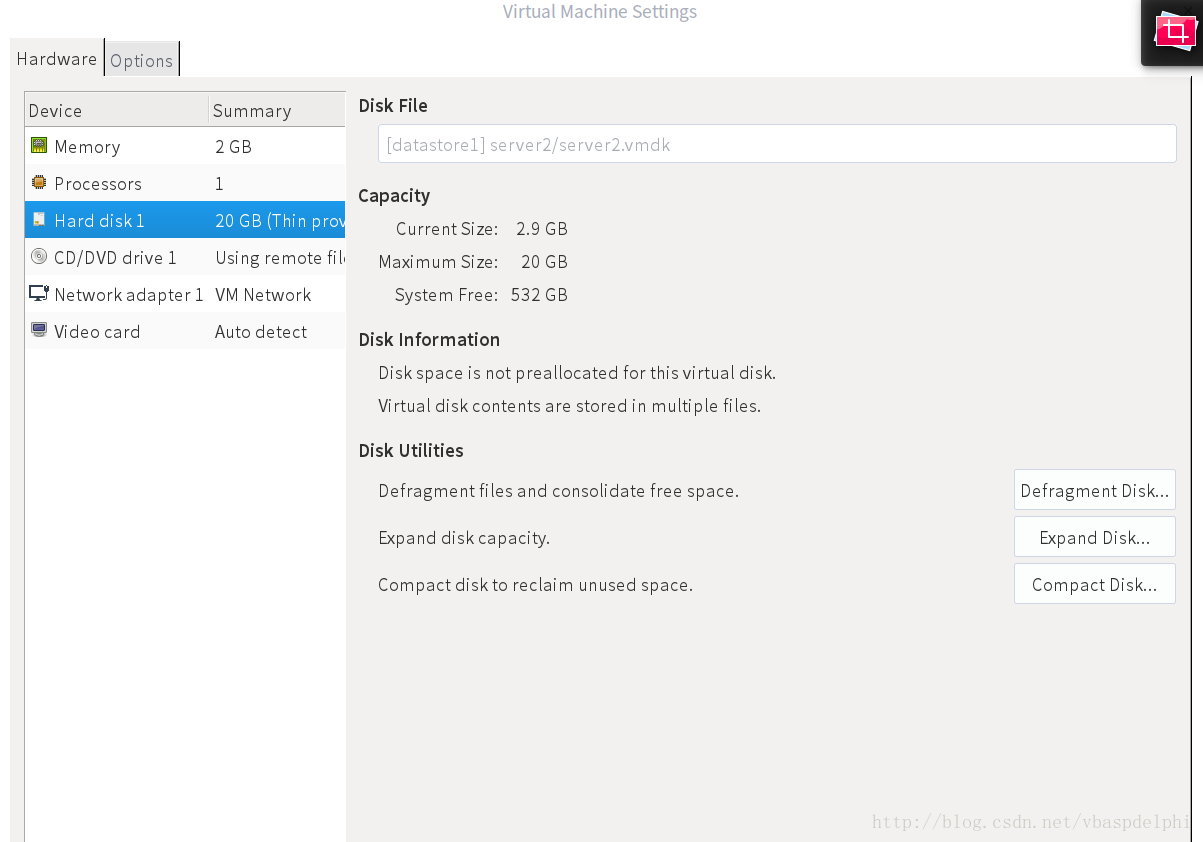This screenshot has width=1203, height=842.
Task: Click the Disk File path field
Action: tap(777, 144)
